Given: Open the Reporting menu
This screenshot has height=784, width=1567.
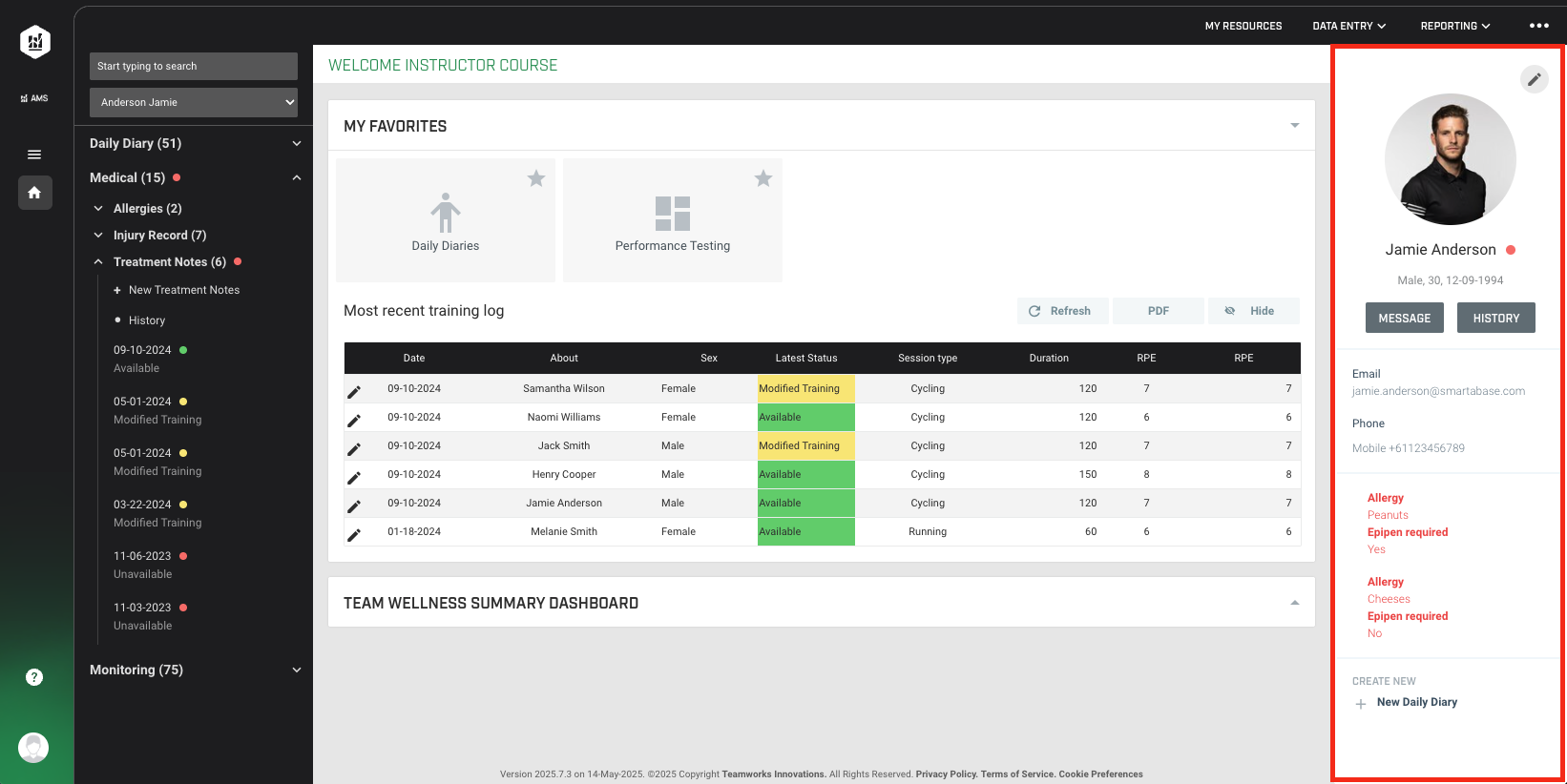Looking at the screenshot, I should 1455,26.
